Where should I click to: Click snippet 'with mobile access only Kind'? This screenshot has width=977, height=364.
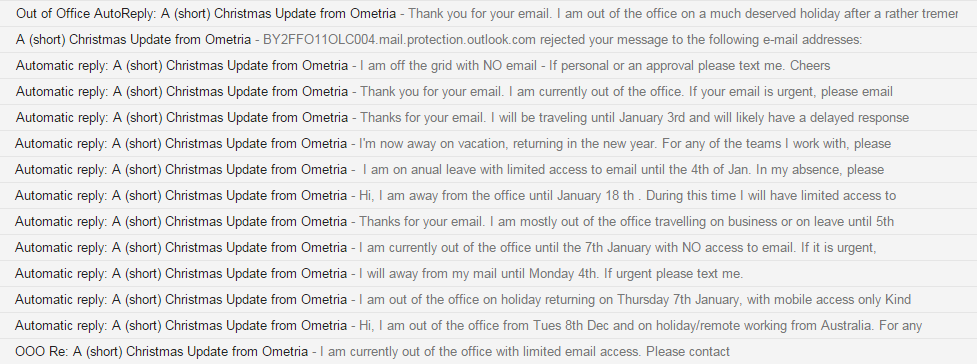(x=829, y=299)
